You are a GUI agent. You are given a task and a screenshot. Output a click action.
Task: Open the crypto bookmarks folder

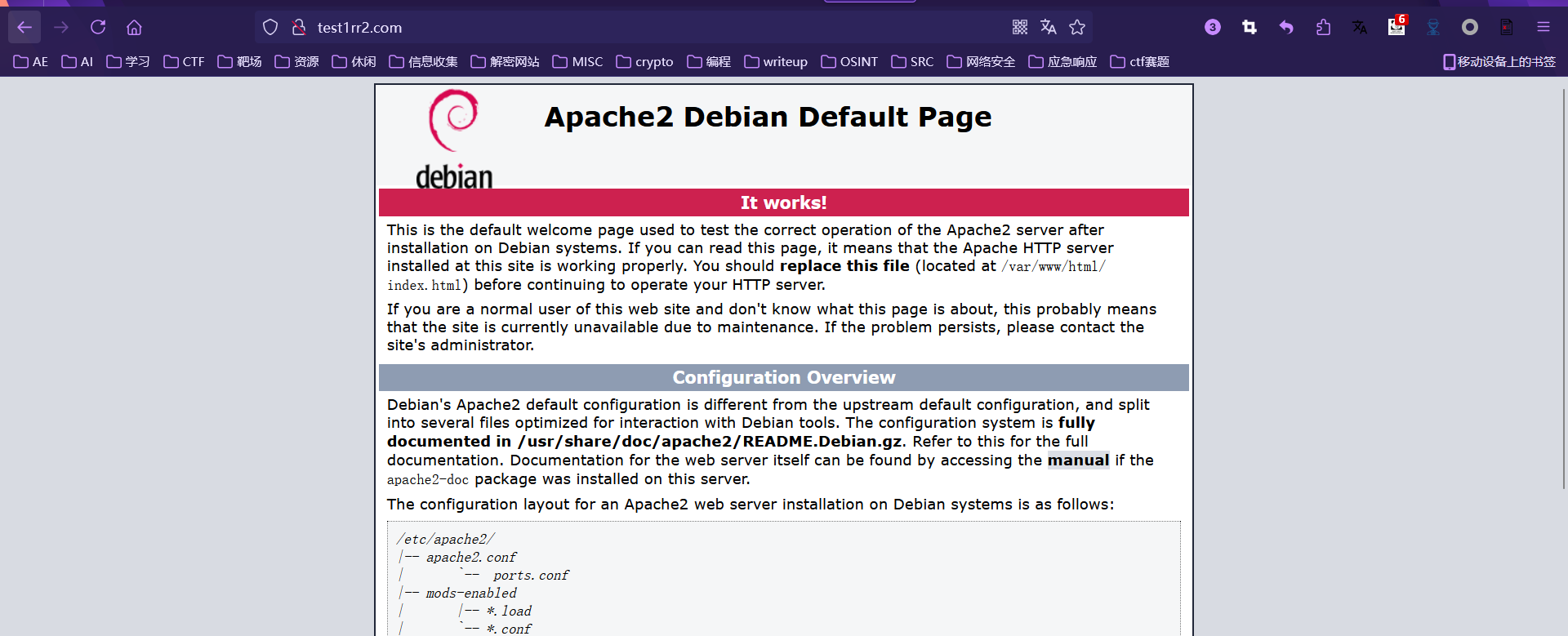click(x=644, y=62)
